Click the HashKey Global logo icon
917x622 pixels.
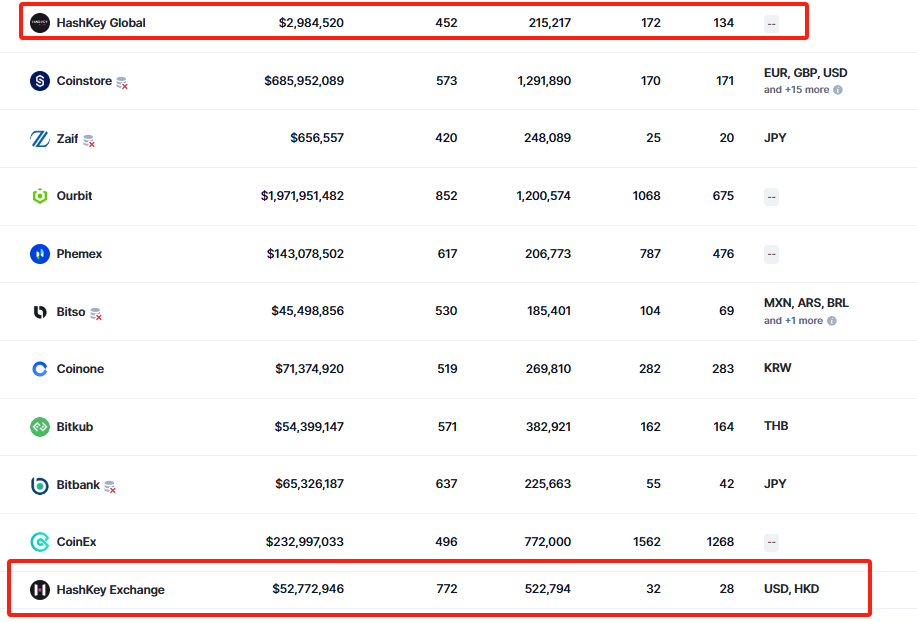(x=40, y=22)
